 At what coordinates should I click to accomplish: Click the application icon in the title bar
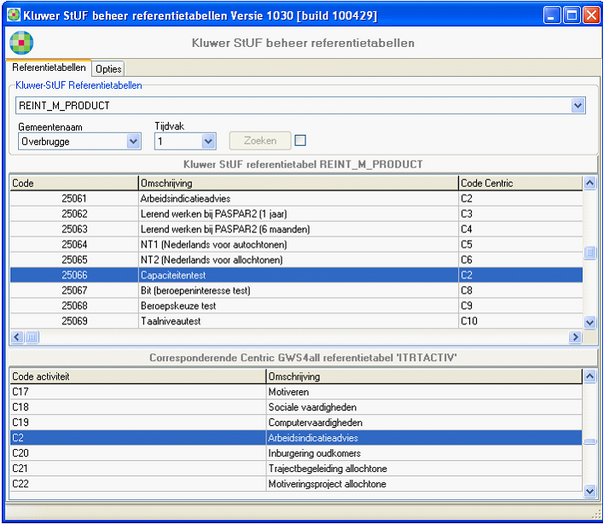click(14, 15)
